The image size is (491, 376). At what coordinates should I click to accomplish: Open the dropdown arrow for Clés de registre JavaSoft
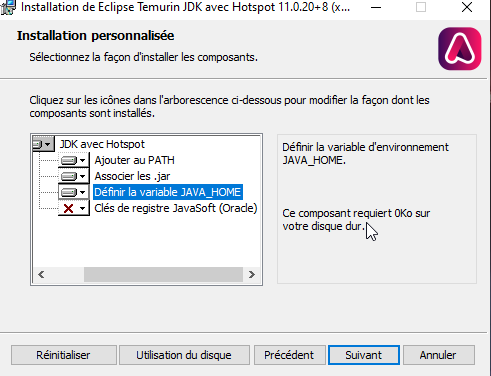tap(83, 209)
